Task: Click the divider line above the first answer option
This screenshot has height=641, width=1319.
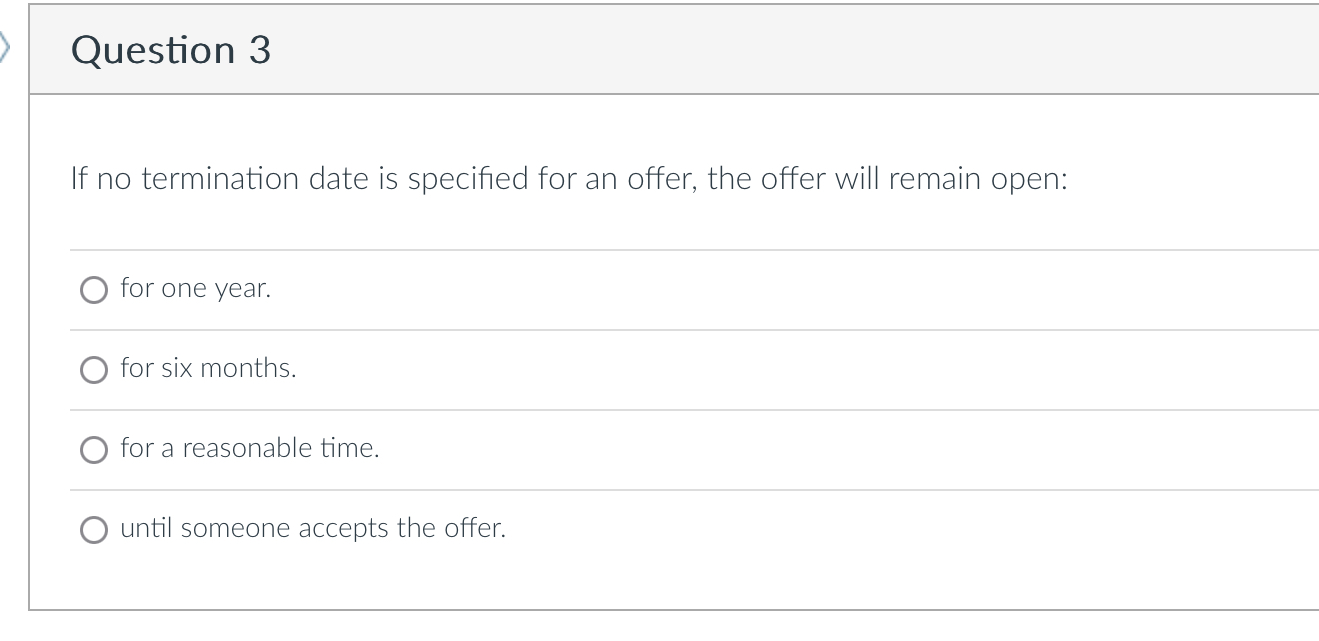Action: (x=660, y=249)
